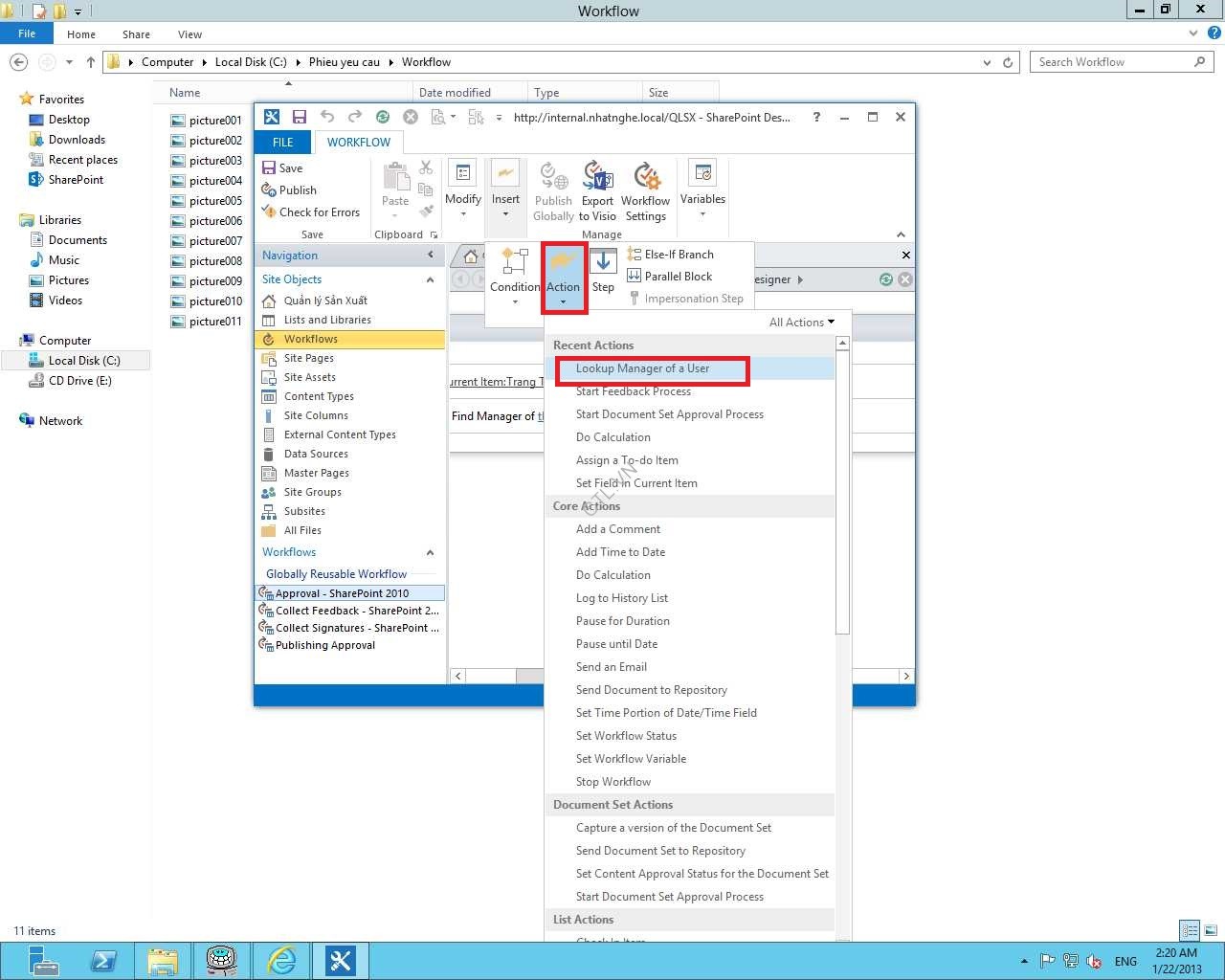Open the FILE tab in SharePoint Designer
Image resolution: width=1225 pixels, height=980 pixels.
(x=283, y=142)
